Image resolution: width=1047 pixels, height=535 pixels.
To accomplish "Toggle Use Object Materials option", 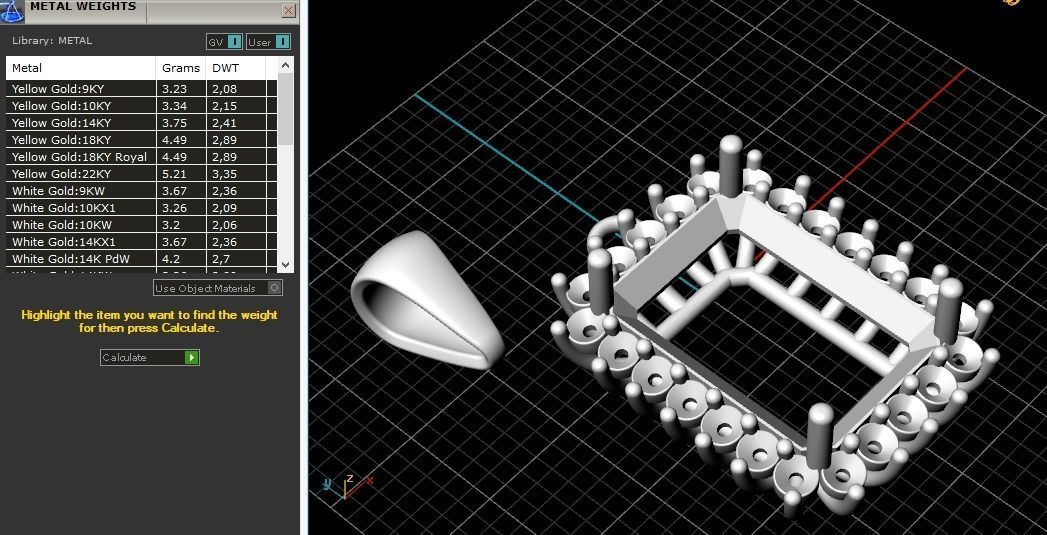I will pos(218,288).
